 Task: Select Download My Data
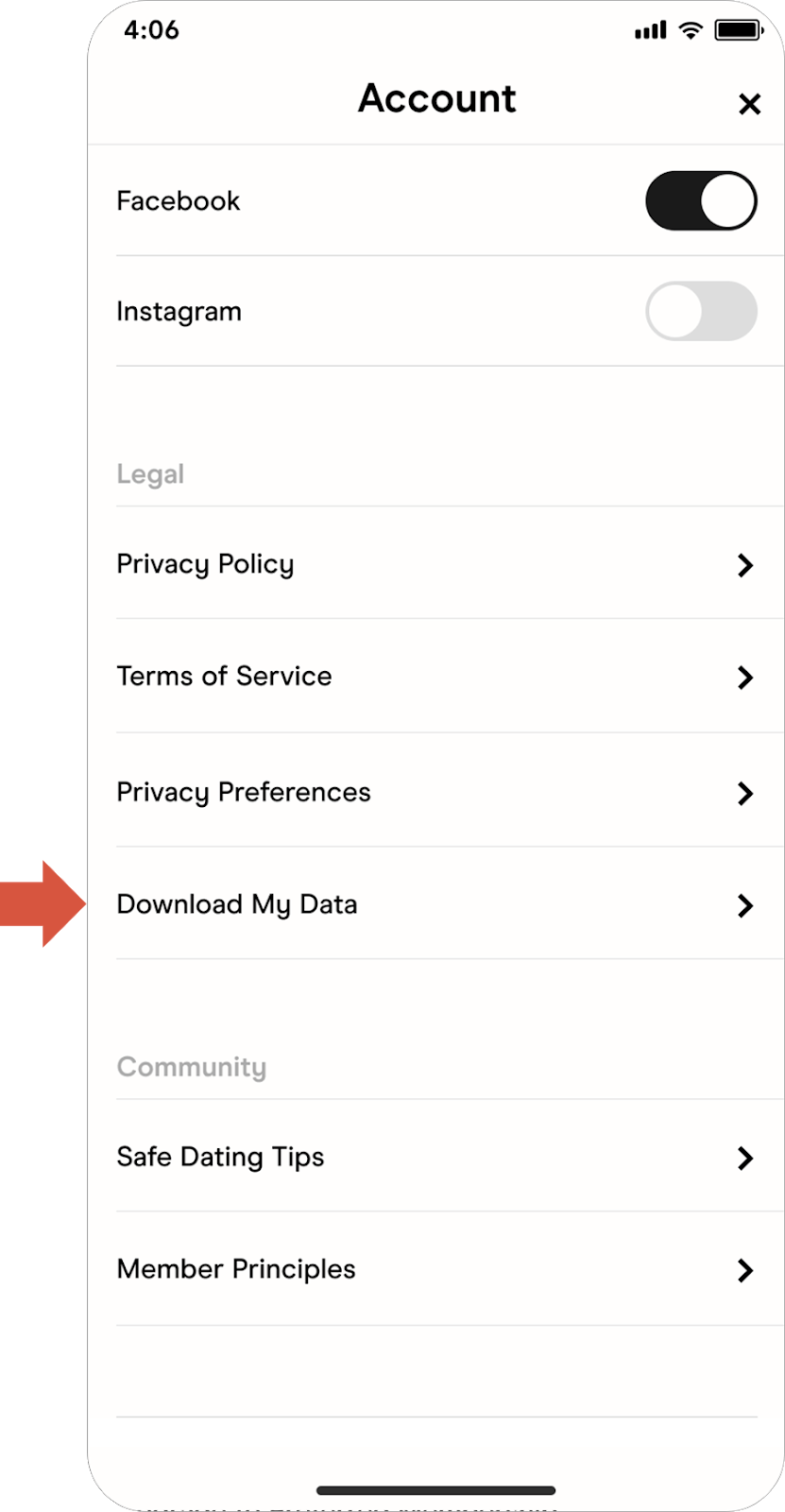coord(236,904)
